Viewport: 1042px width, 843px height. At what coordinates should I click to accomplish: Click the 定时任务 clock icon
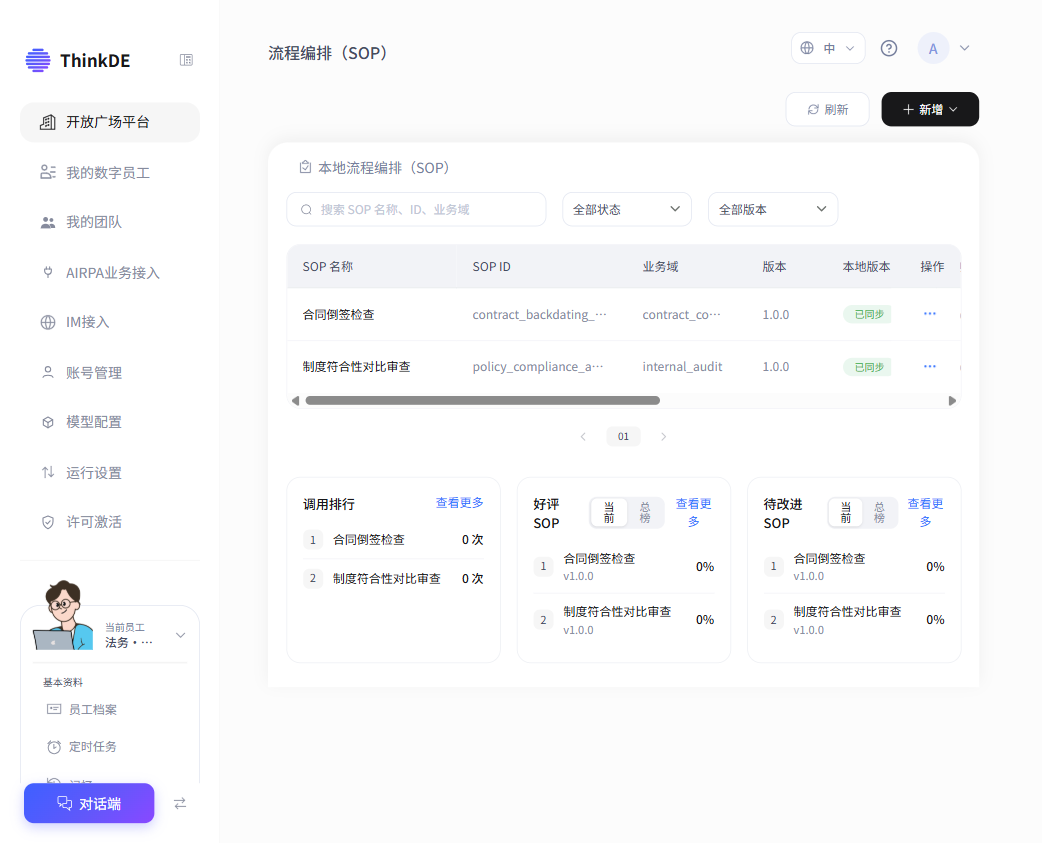coord(54,747)
